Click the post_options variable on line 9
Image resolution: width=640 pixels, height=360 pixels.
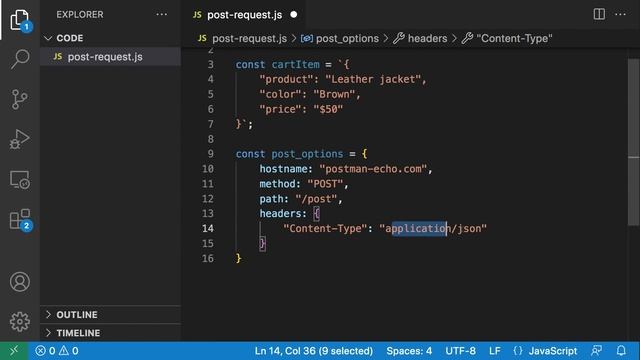click(x=307, y=154)
